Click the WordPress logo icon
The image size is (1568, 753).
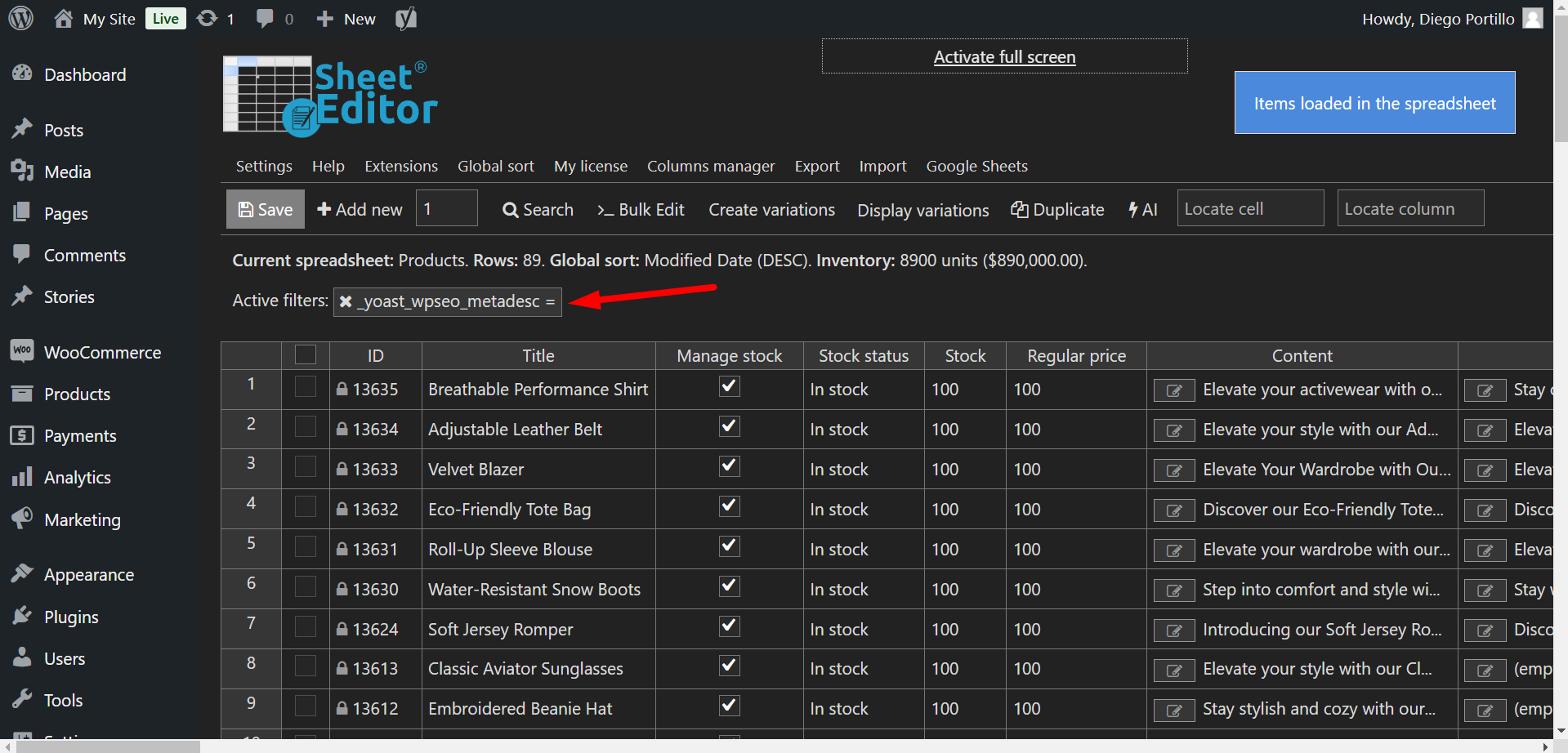pyautogui.click(x=21, y=18)
